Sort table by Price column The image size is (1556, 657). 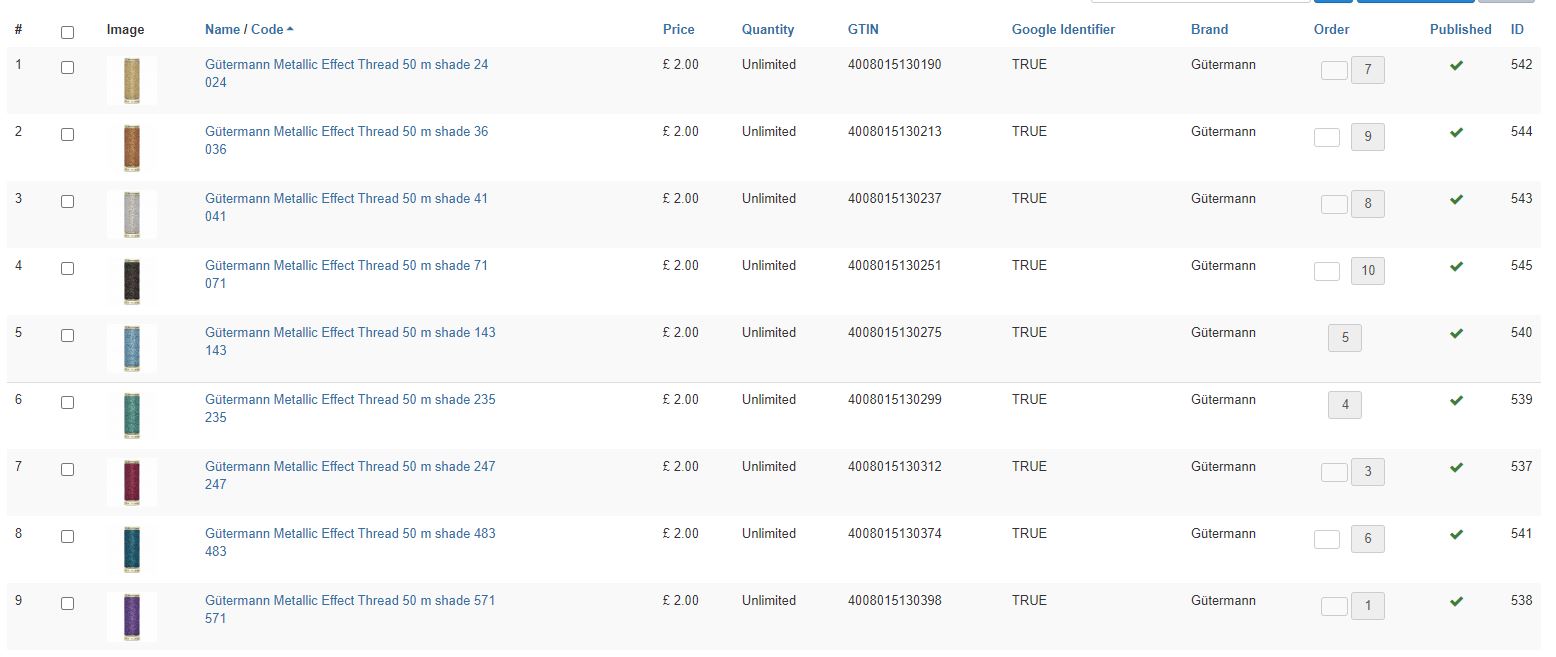pyautogui.click(x=678, y=29)
